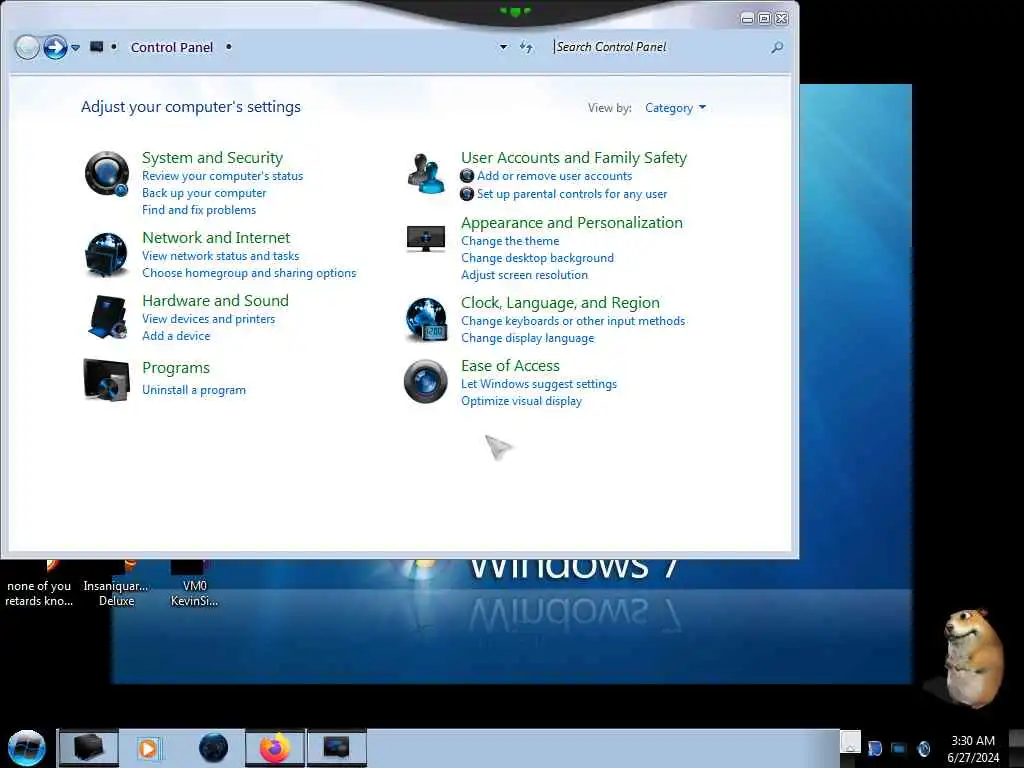Click the computer icon in the address bar
Screen dimensions: 1024x768
pos(97,47)
